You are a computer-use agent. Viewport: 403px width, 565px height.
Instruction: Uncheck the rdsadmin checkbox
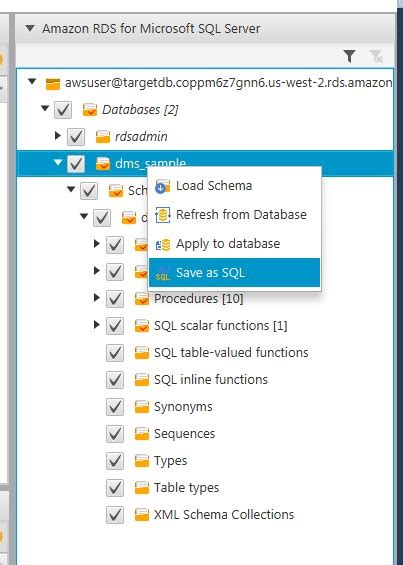76,137
